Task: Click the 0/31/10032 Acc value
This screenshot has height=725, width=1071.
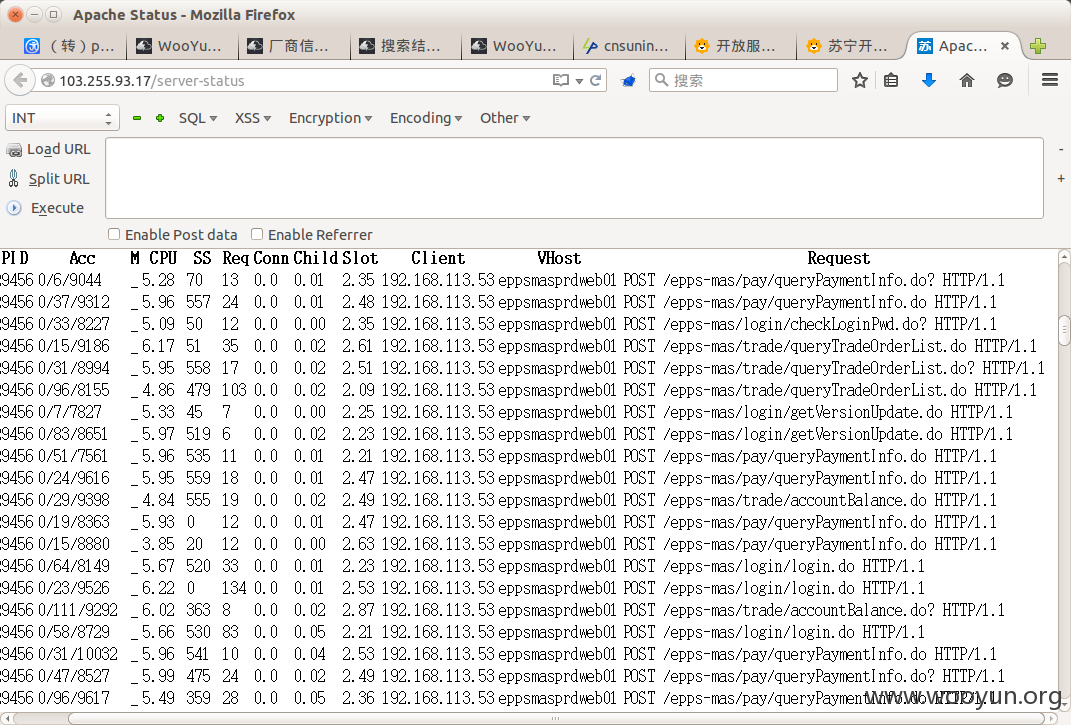Action: pyautogui.click(x=78, y=654)
